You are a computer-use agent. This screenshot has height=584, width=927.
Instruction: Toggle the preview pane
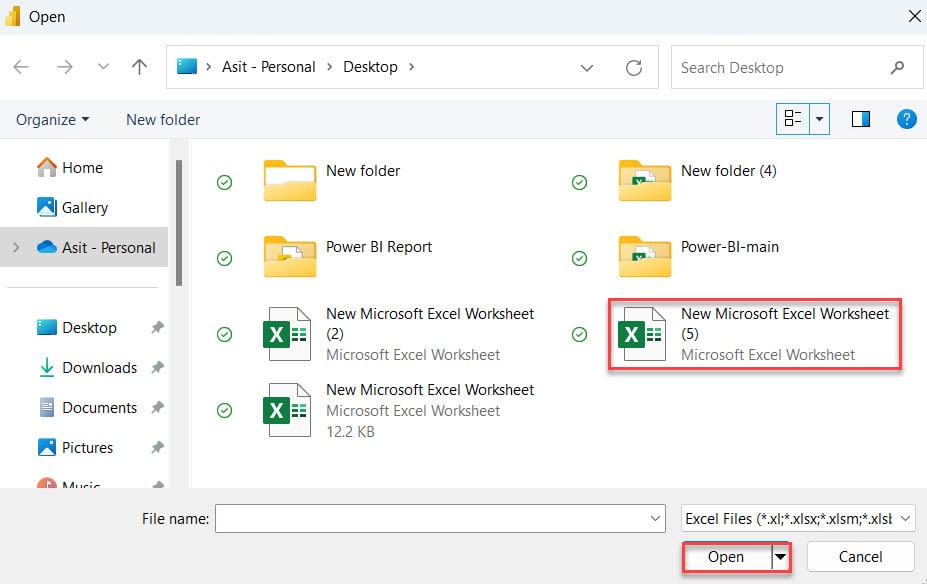pos(861,119)
